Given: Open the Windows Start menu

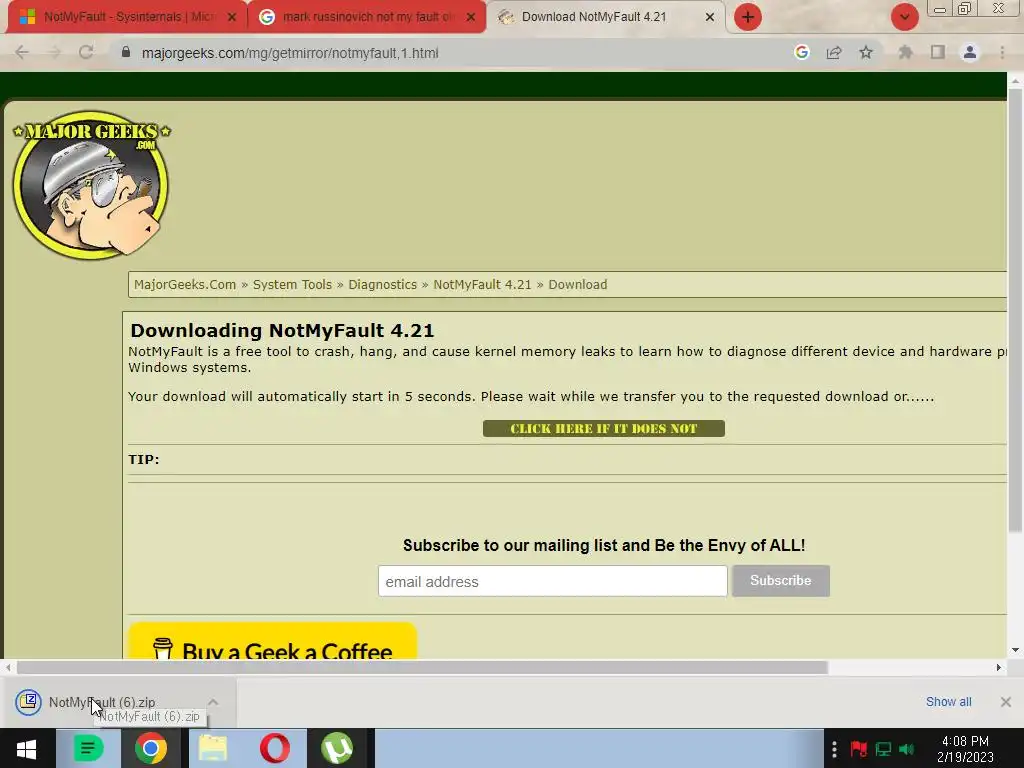Looking at the screenshot, I should pyautogui.click(x=26, y=748).
